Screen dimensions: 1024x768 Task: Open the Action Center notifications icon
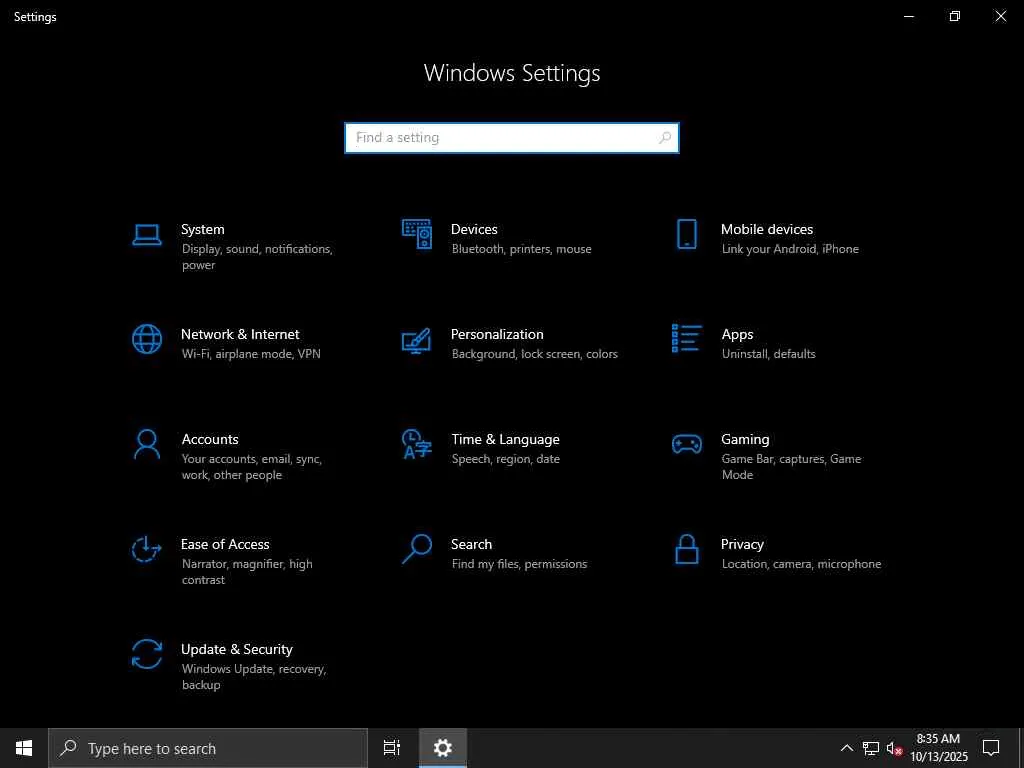click(x=991, y=748)
